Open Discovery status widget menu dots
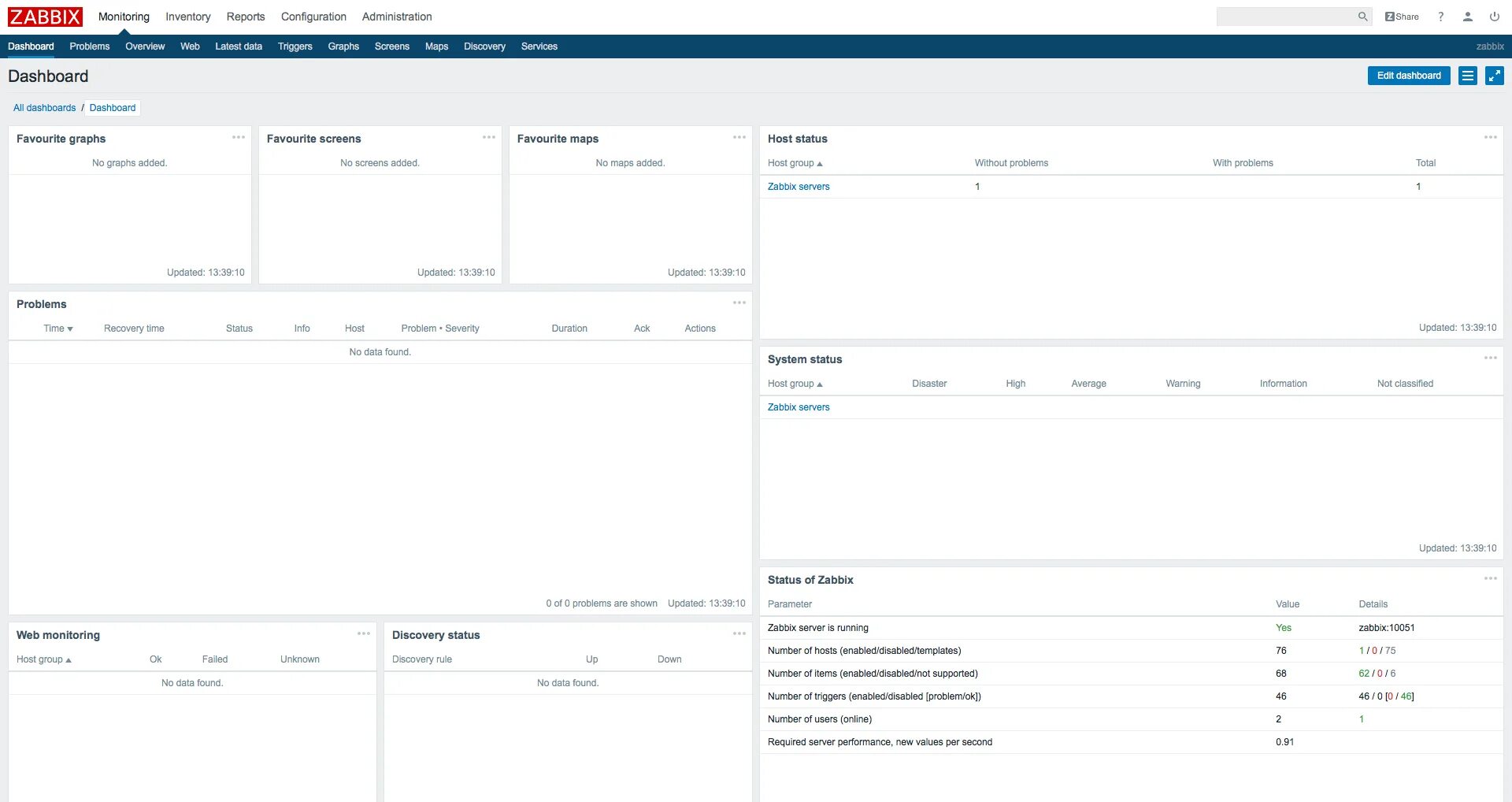 pyautogui.click(x=739, y=633)
